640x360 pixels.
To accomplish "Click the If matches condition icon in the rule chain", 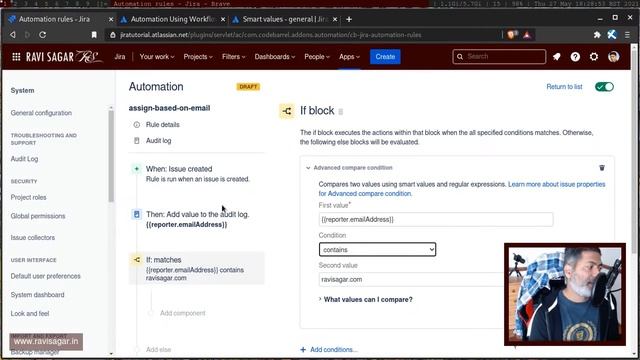I will (x=137, y=260).
